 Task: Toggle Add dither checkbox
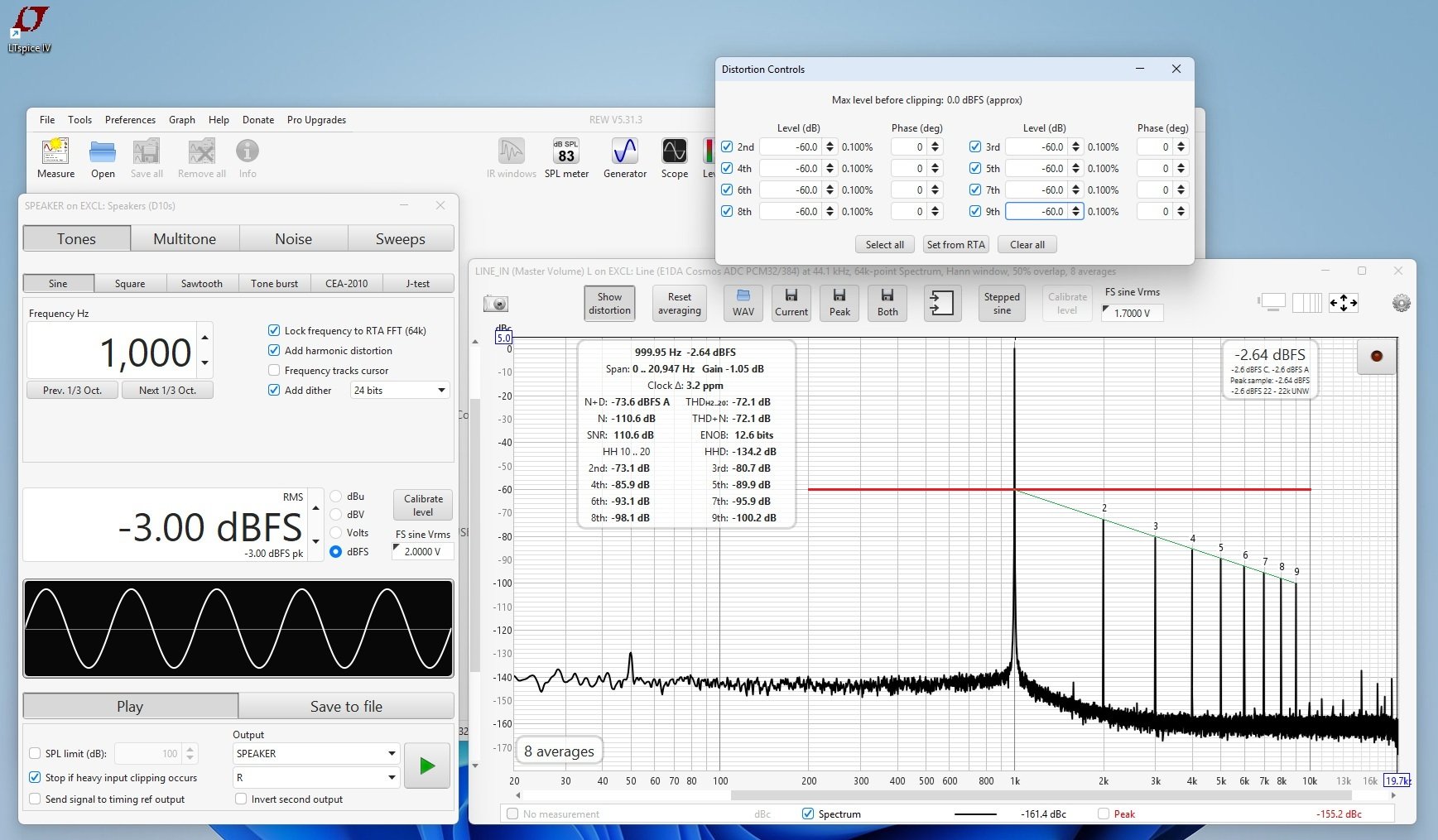[x=274, y=390]
